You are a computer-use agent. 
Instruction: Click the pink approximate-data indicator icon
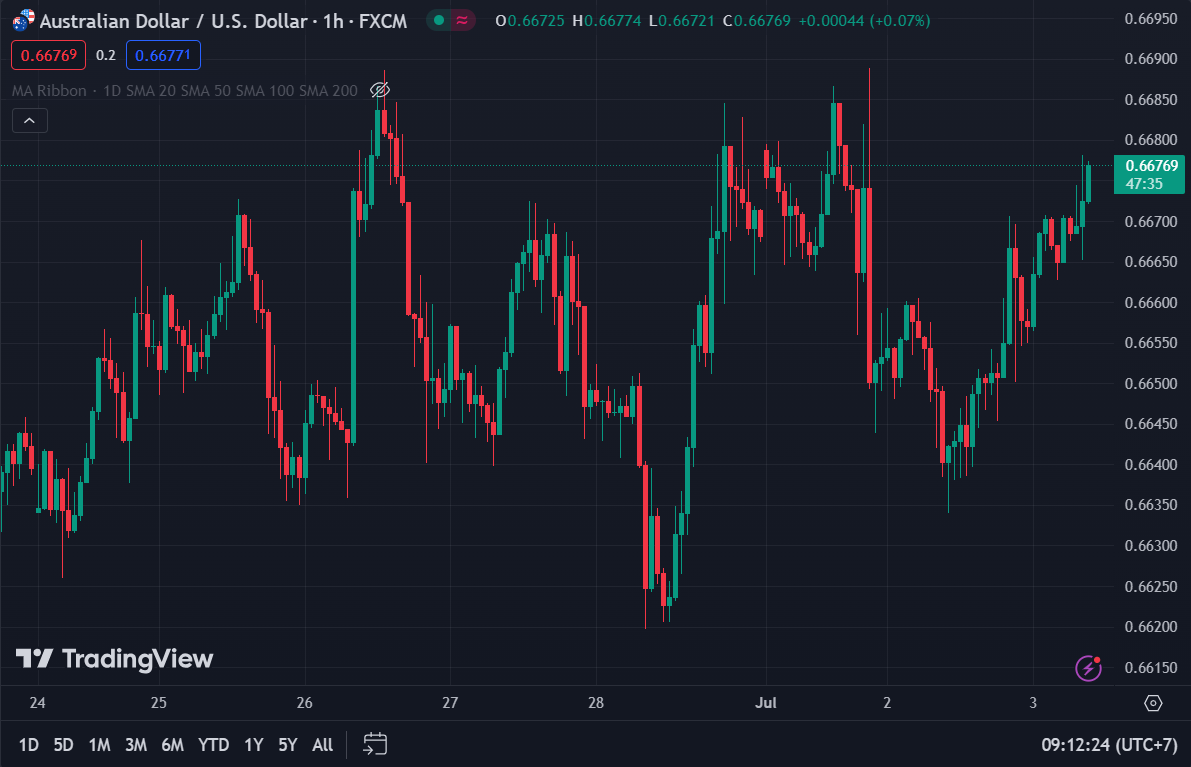tap(462, 21)
